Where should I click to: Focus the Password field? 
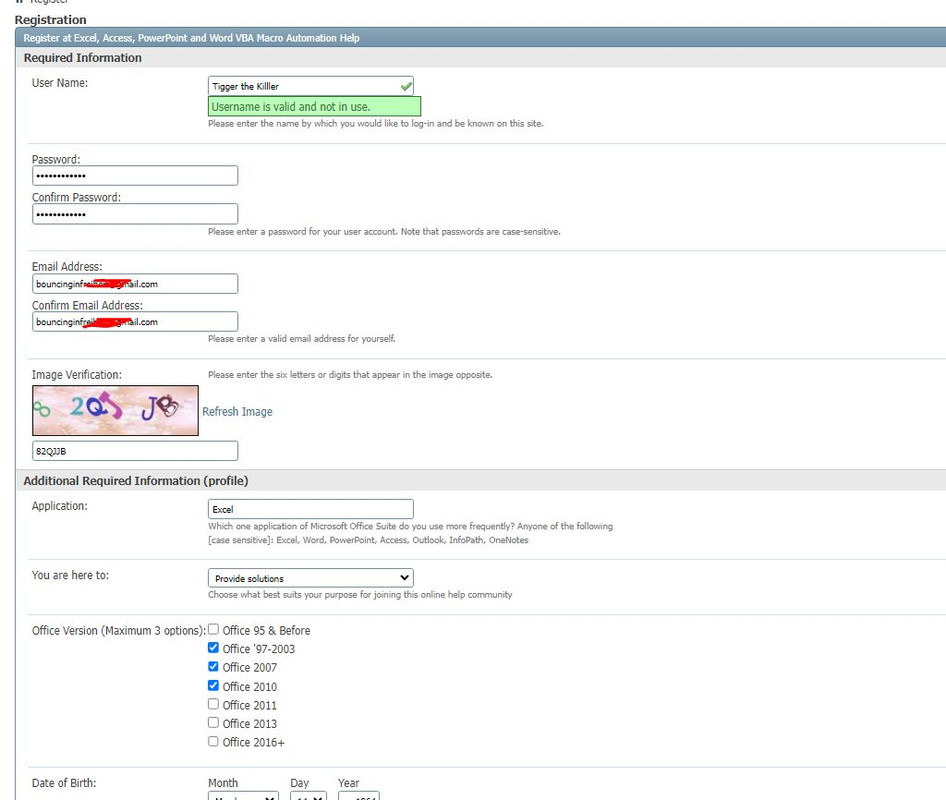click(135, 176)
